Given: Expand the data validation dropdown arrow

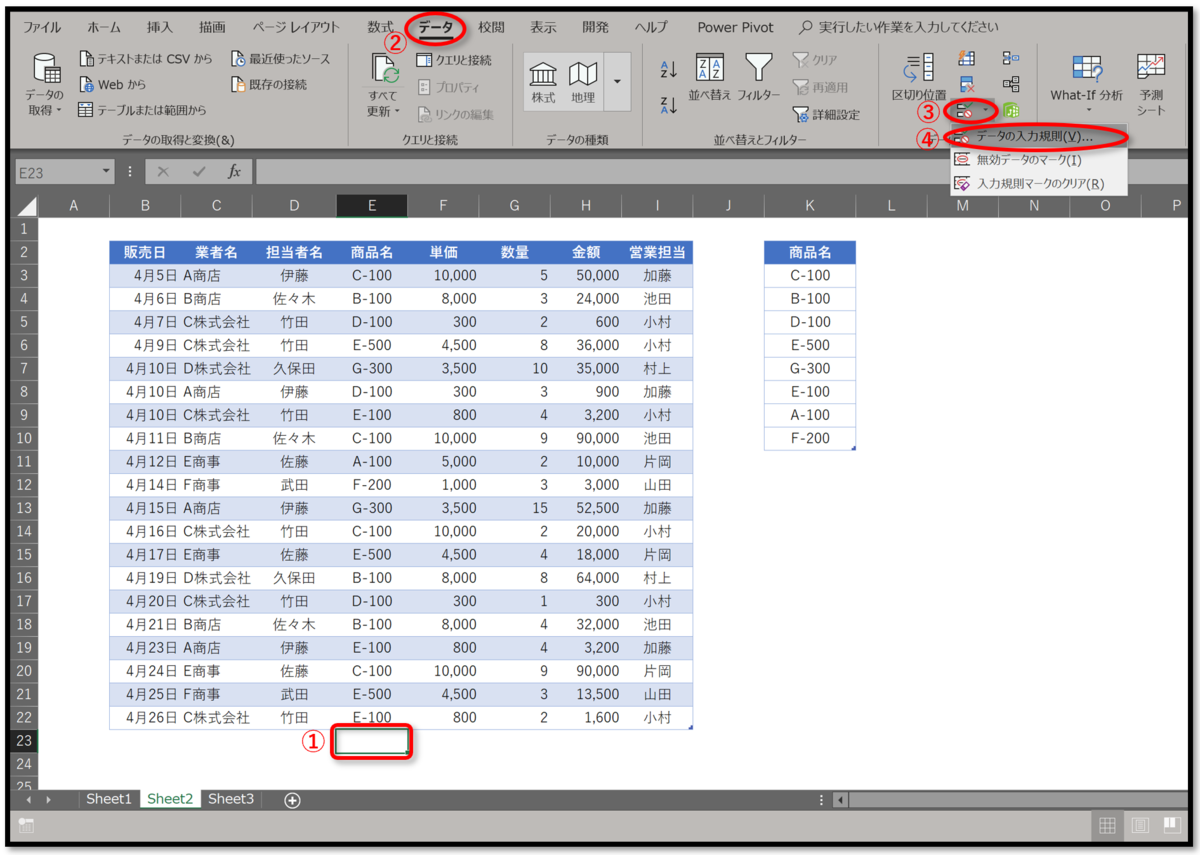Looking at the screenshot, I should click(x=986, y=111).
